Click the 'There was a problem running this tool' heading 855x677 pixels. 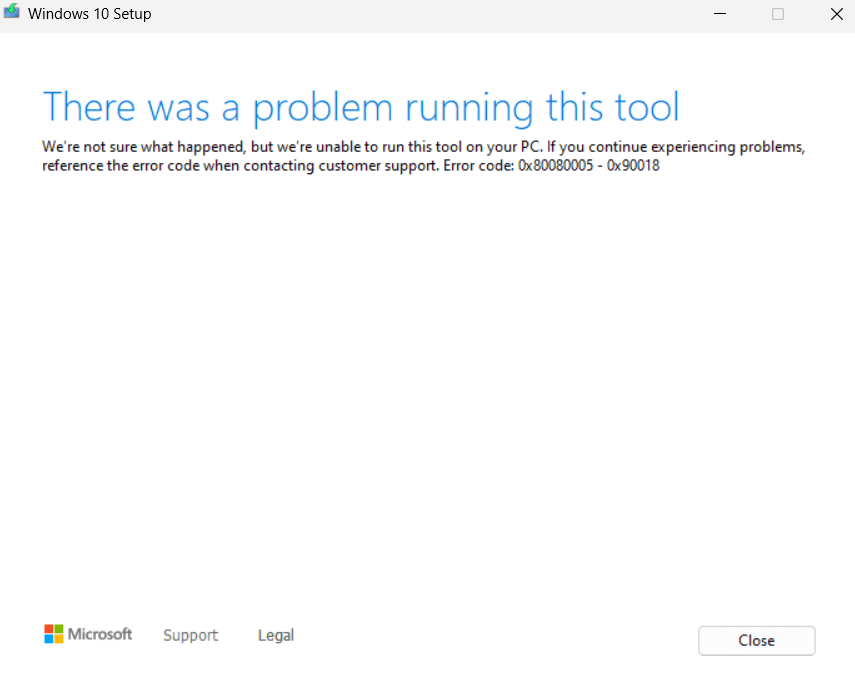(360, 107)
